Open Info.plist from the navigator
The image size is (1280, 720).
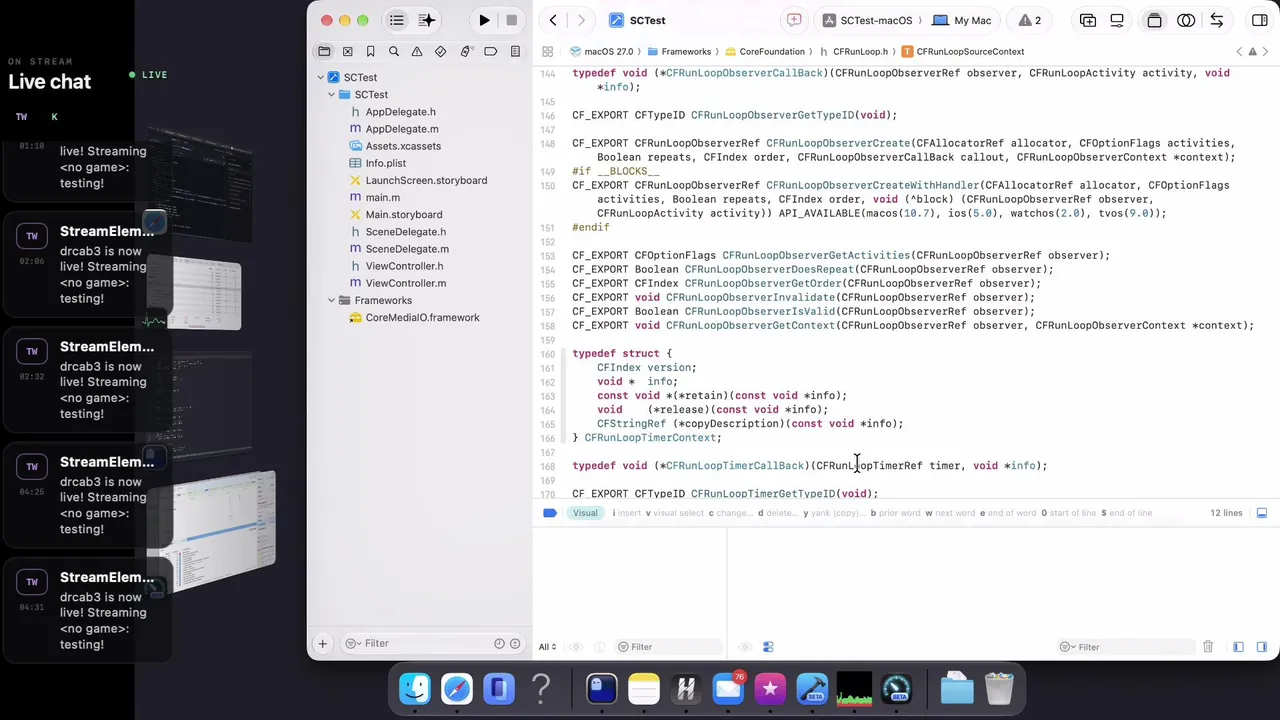(385, 163)
